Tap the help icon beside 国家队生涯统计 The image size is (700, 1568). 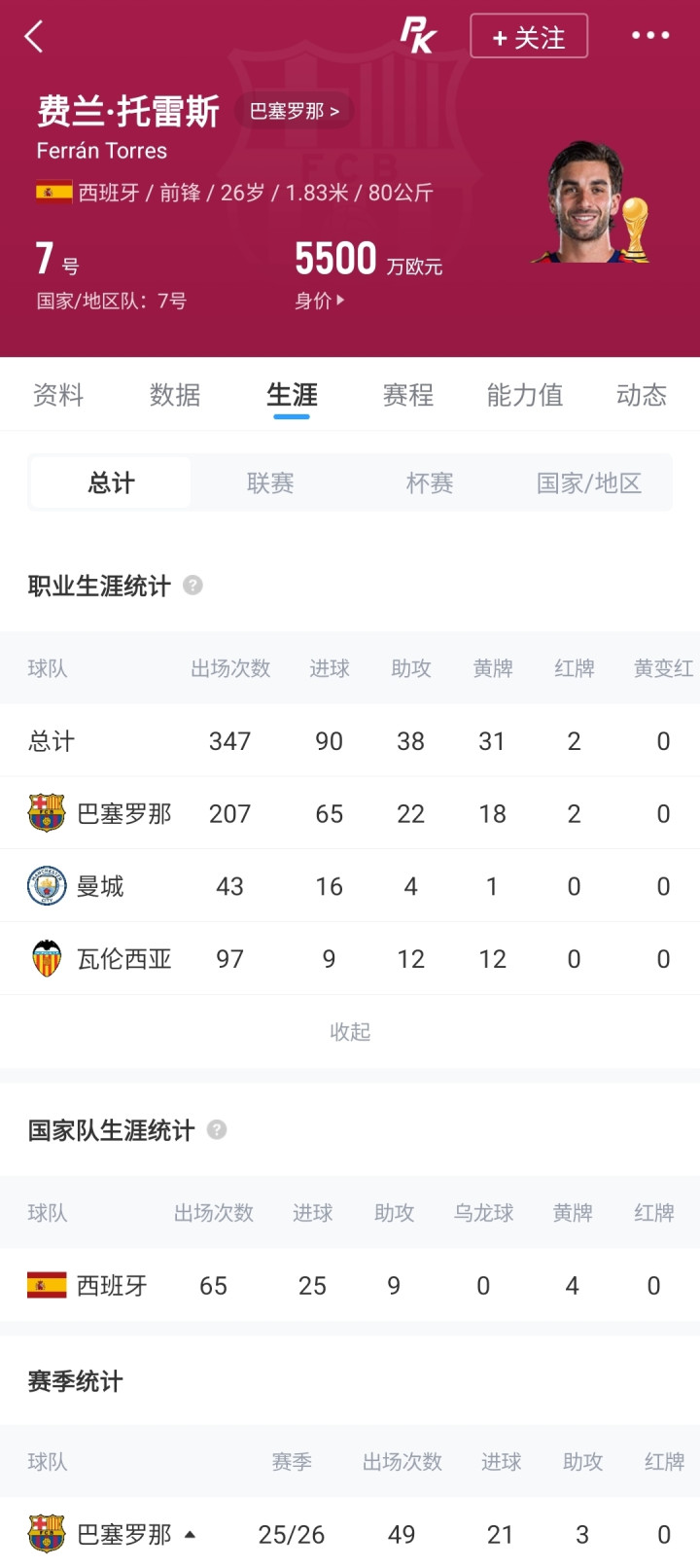point(217,1130)
